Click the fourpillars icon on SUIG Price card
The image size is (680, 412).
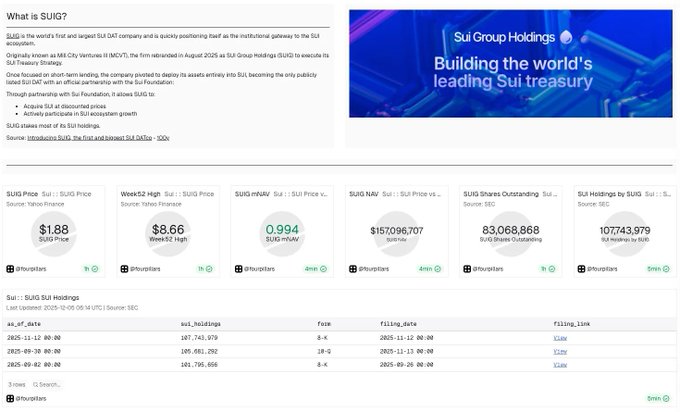[10, 269]
